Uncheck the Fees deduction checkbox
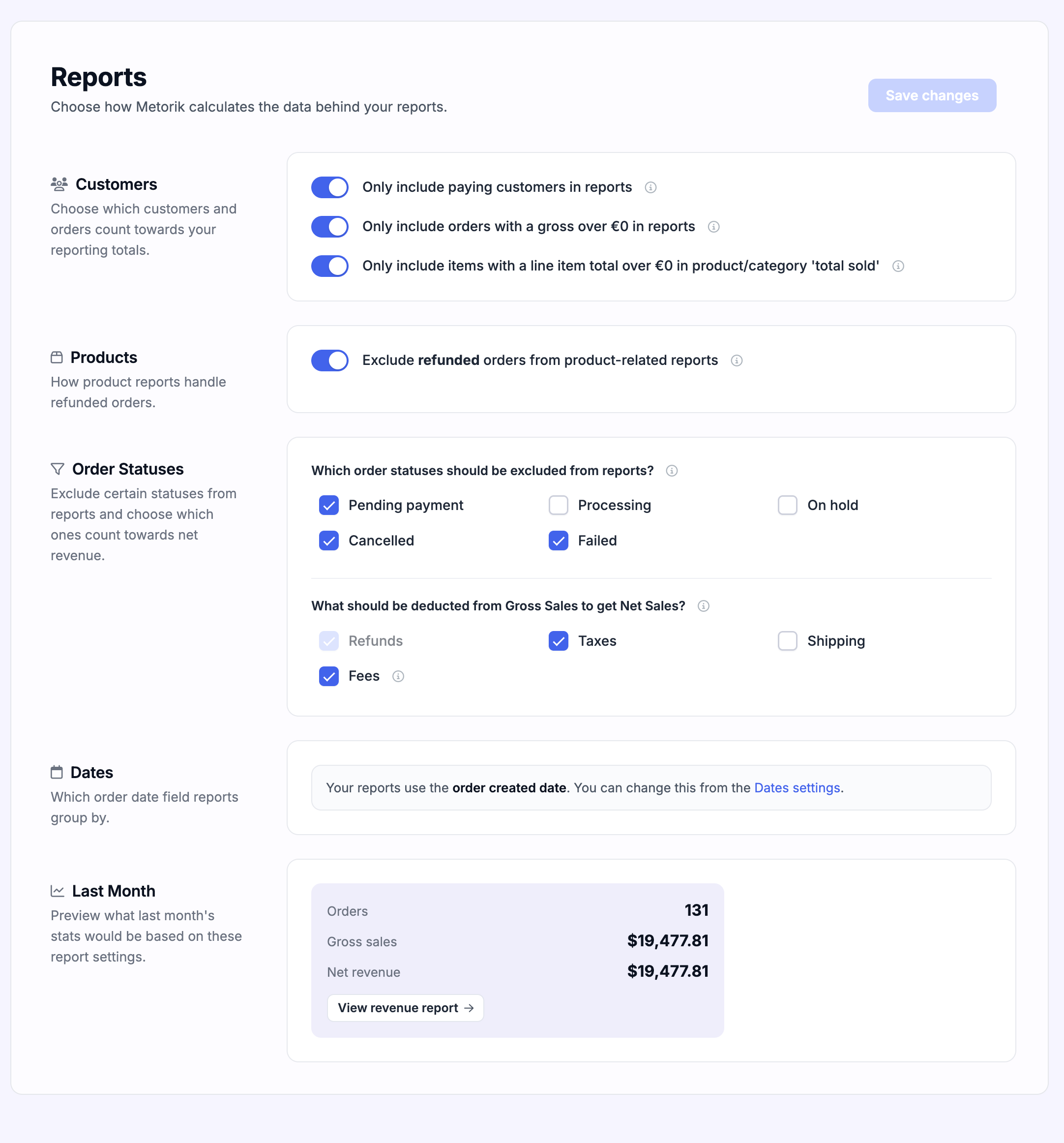The height and width of the screenshot is (1143, 1064). point(329,676)
